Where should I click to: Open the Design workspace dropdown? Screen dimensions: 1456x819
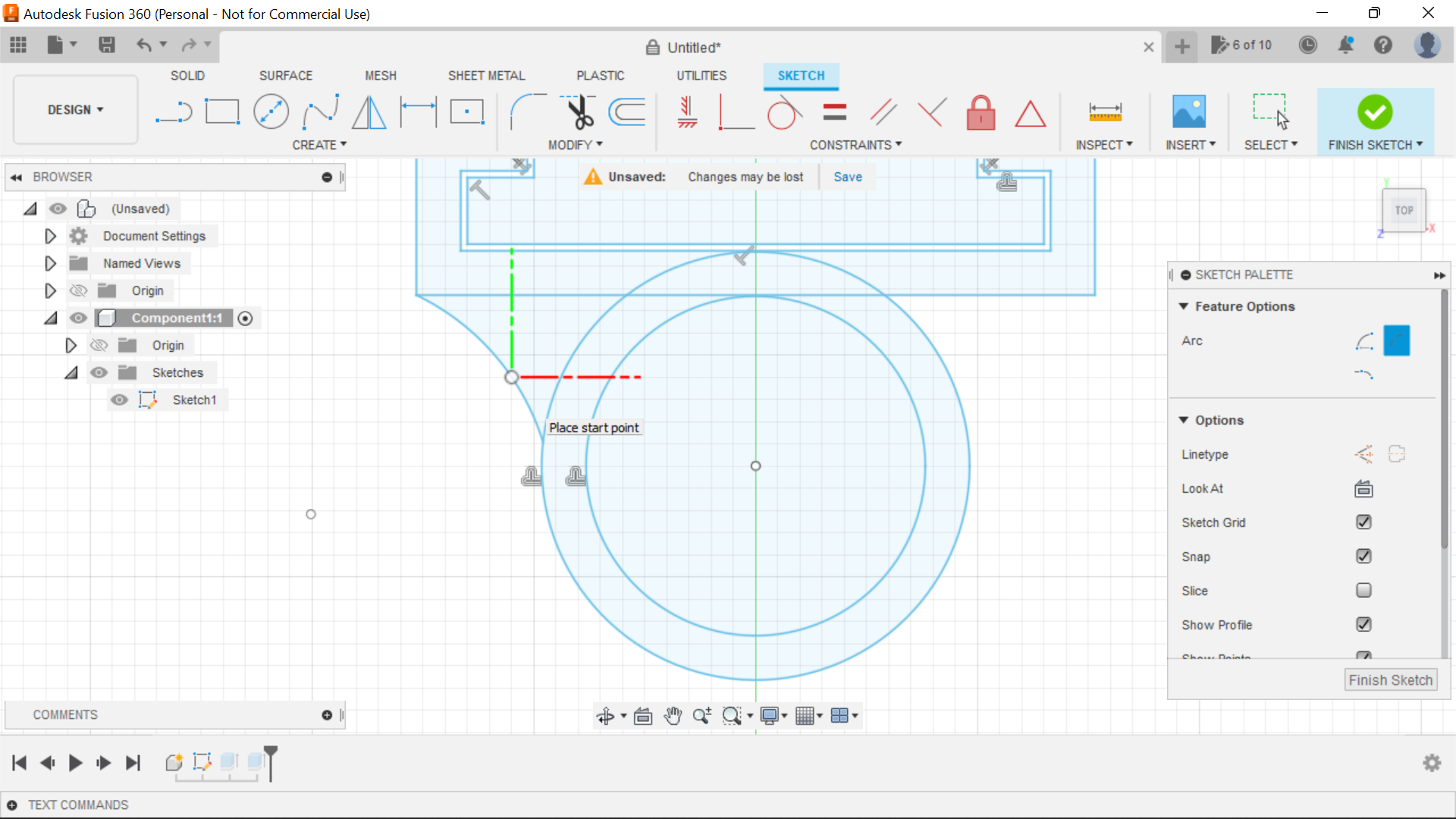tap(74, 109)
